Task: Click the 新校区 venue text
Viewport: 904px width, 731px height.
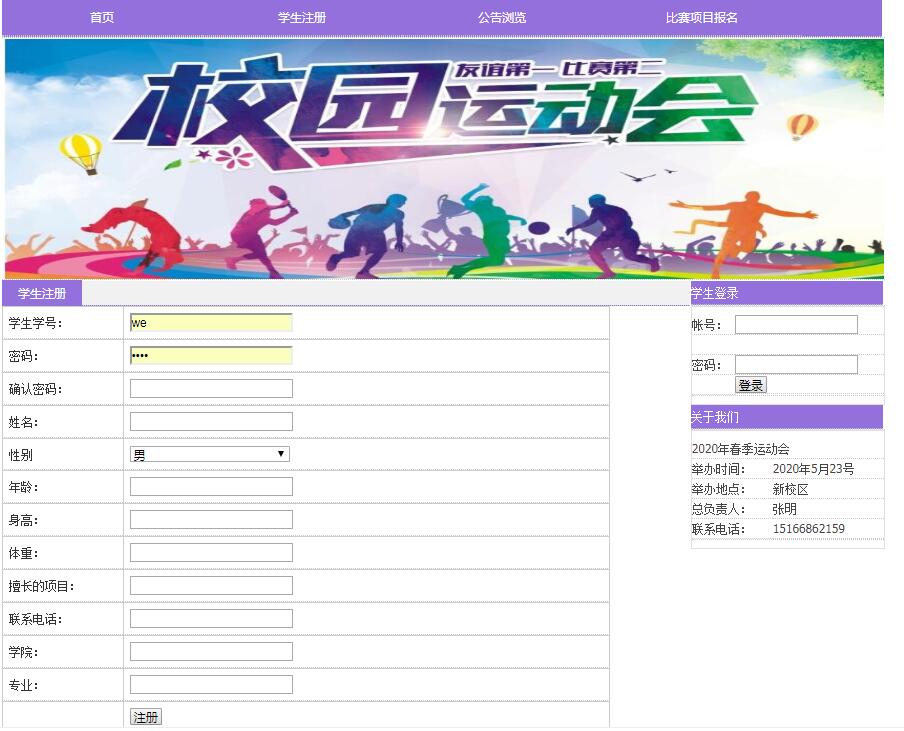Action: tap(790, 489)
